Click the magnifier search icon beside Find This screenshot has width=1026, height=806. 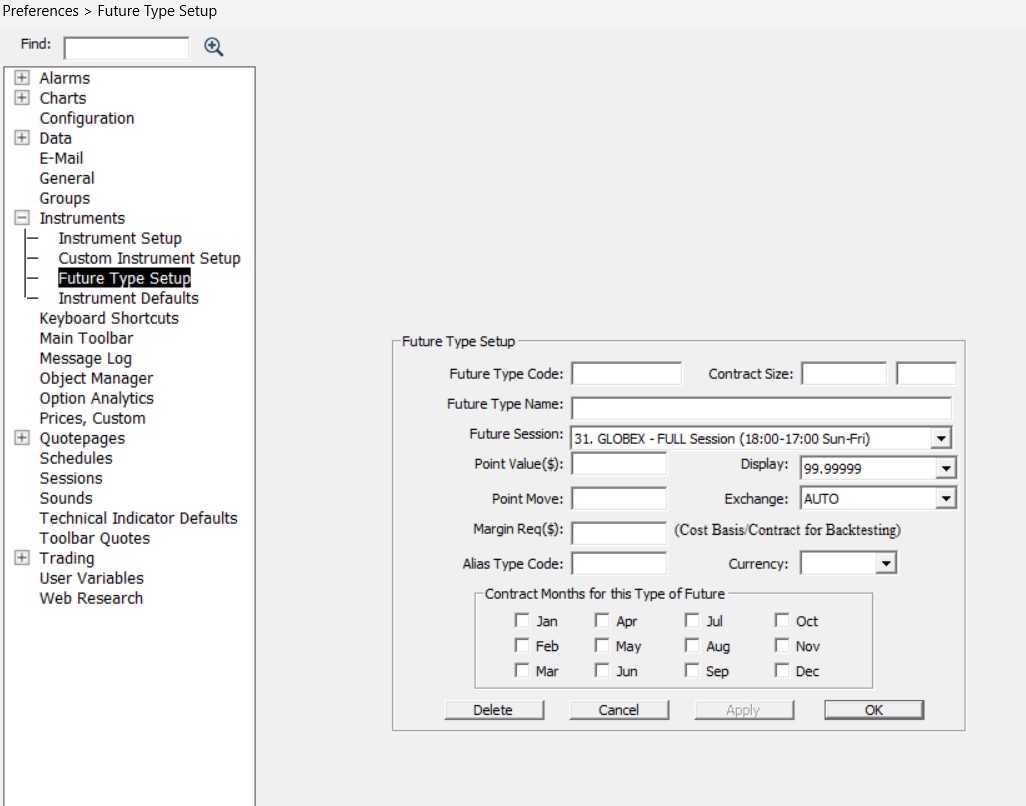point(213,47)
